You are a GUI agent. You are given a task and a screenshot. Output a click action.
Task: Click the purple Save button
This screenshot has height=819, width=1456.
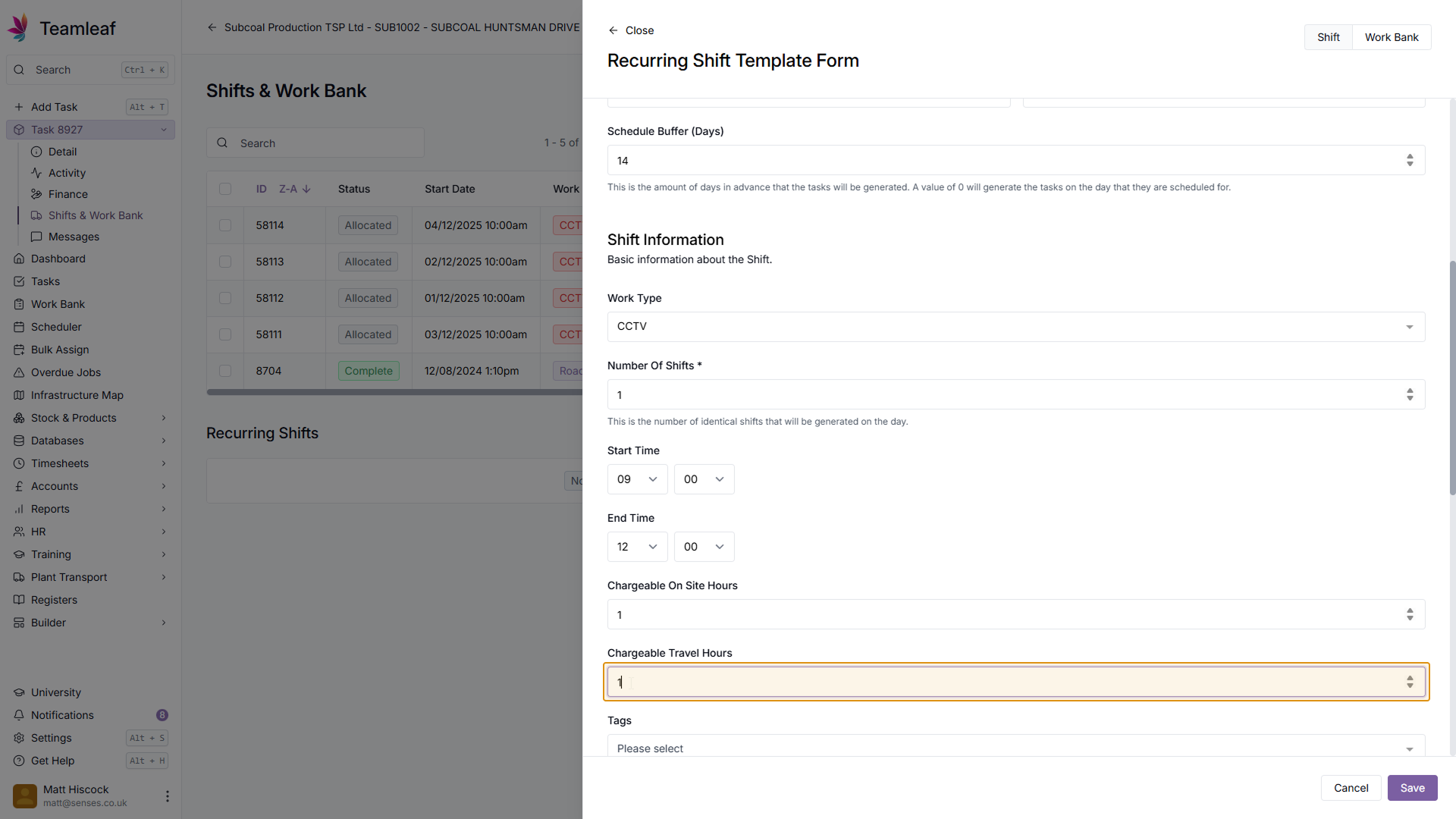point(1412,788)
